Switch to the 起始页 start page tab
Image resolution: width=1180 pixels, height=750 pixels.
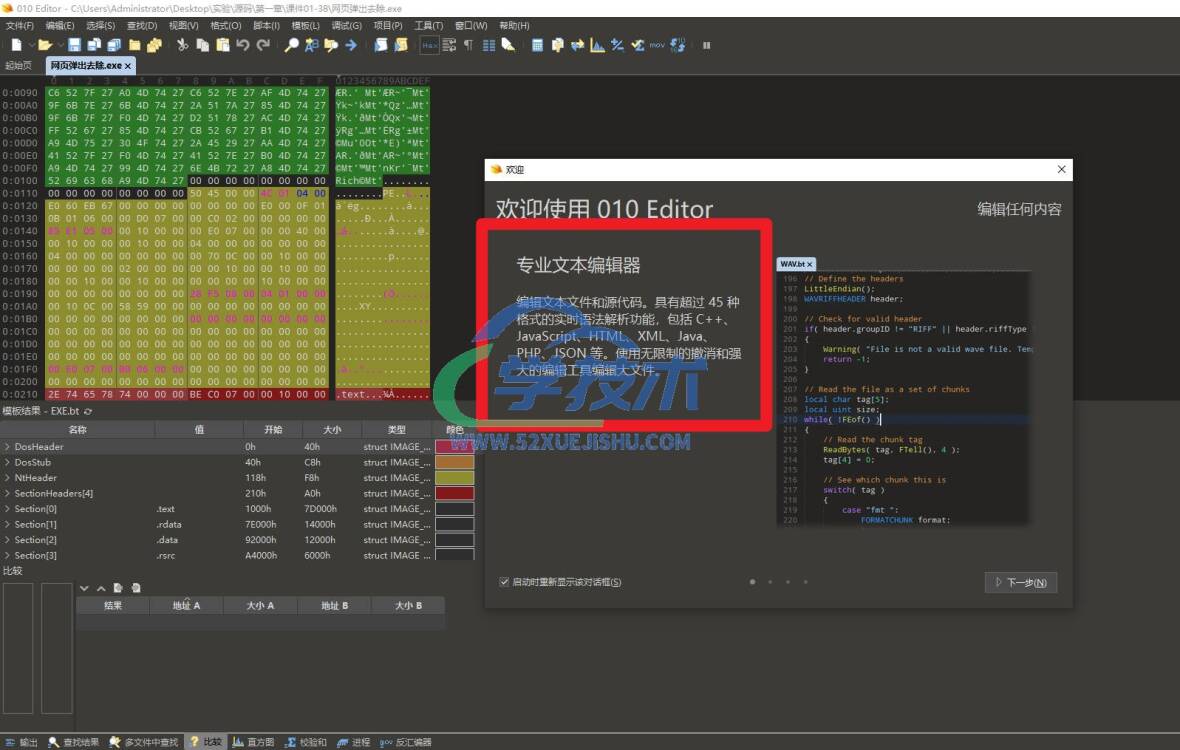[19, 65]
